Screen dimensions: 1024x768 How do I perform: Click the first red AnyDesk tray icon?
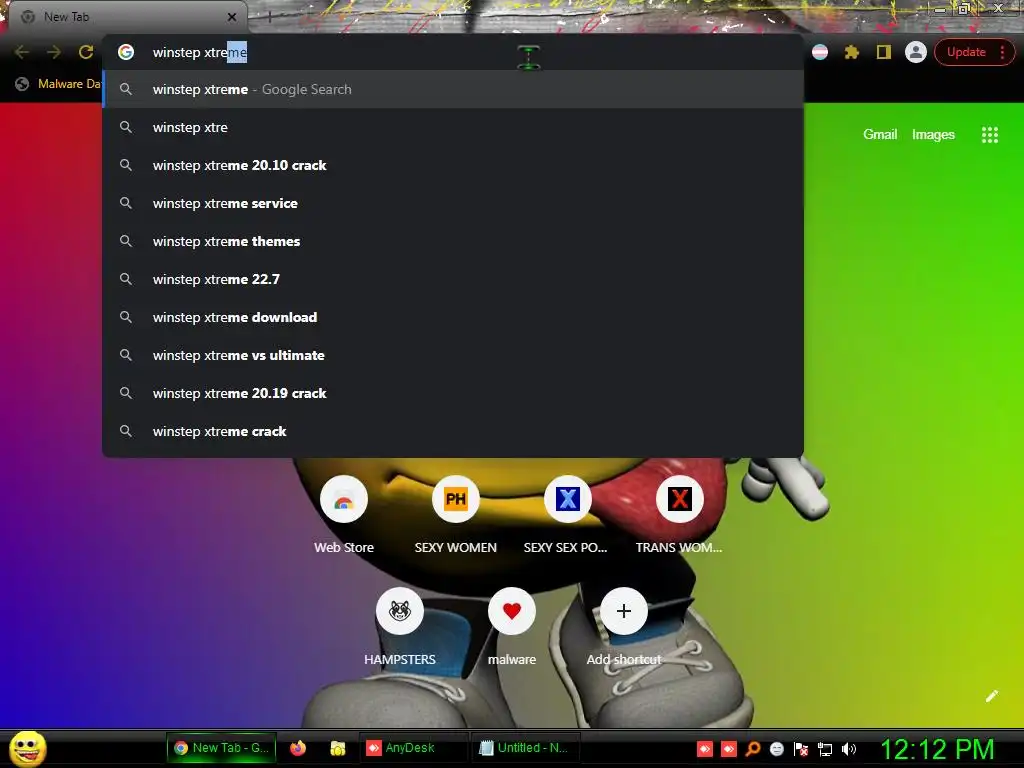click(x=705, y=749)
